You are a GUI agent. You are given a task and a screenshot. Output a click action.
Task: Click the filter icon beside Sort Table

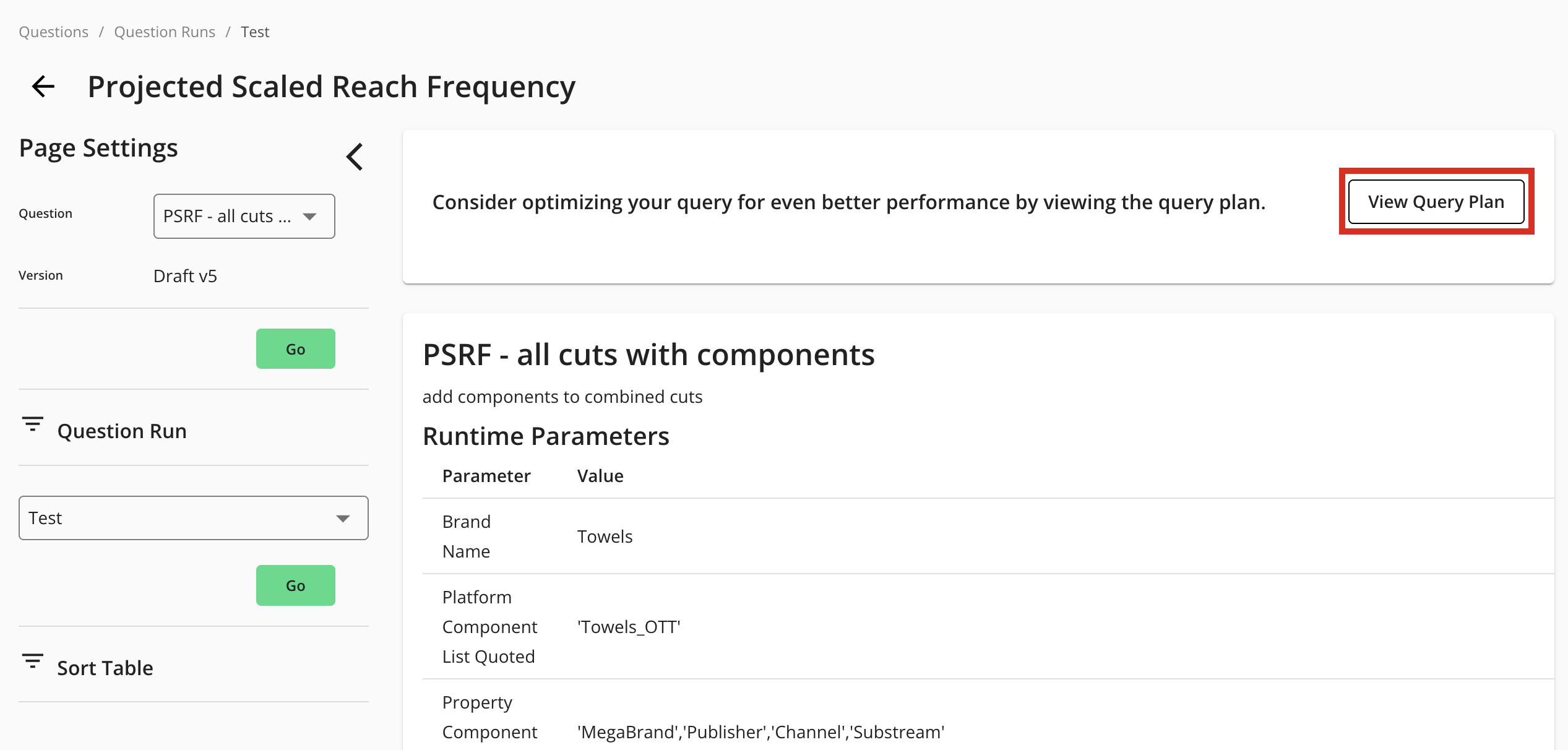(32, 662)
